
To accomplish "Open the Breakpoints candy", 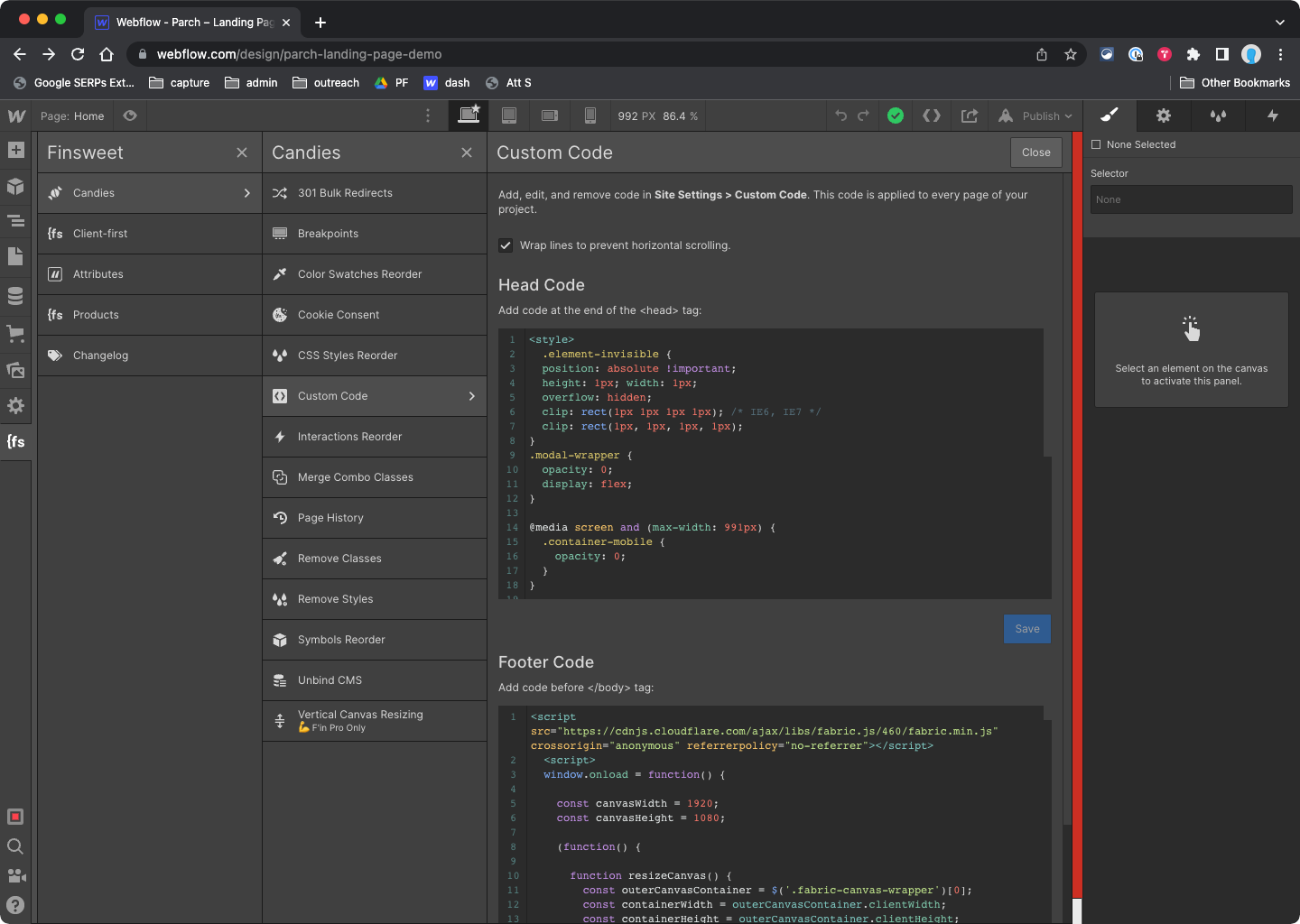I will pos(375,234).
